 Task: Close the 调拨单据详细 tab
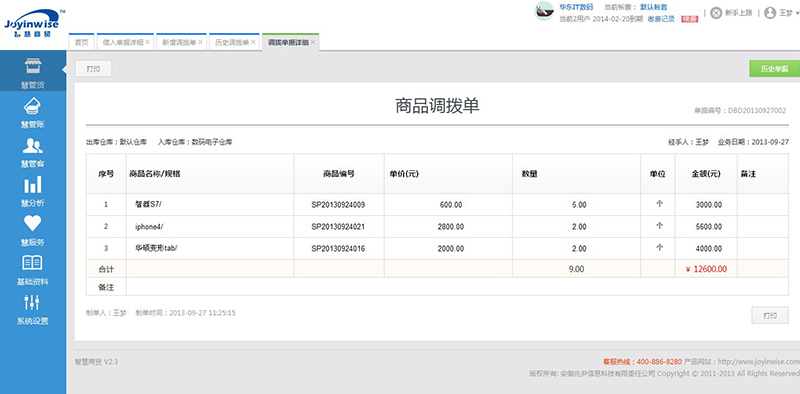[313, 42]
